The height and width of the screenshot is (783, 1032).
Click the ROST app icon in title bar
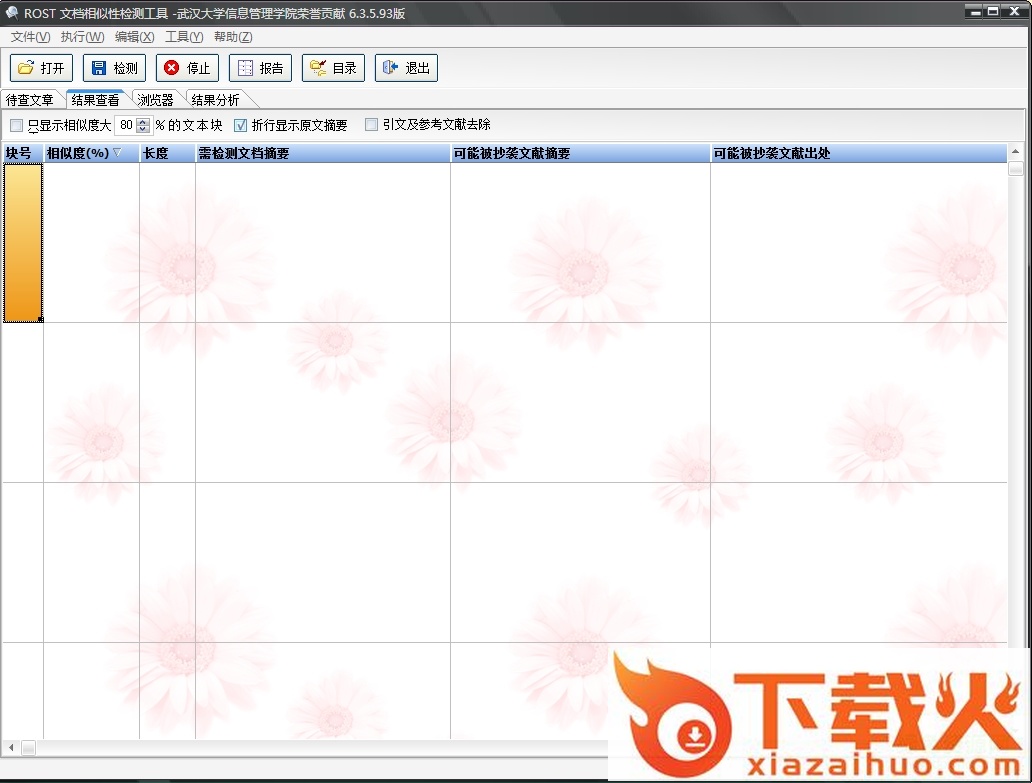[x=11, y=13]
